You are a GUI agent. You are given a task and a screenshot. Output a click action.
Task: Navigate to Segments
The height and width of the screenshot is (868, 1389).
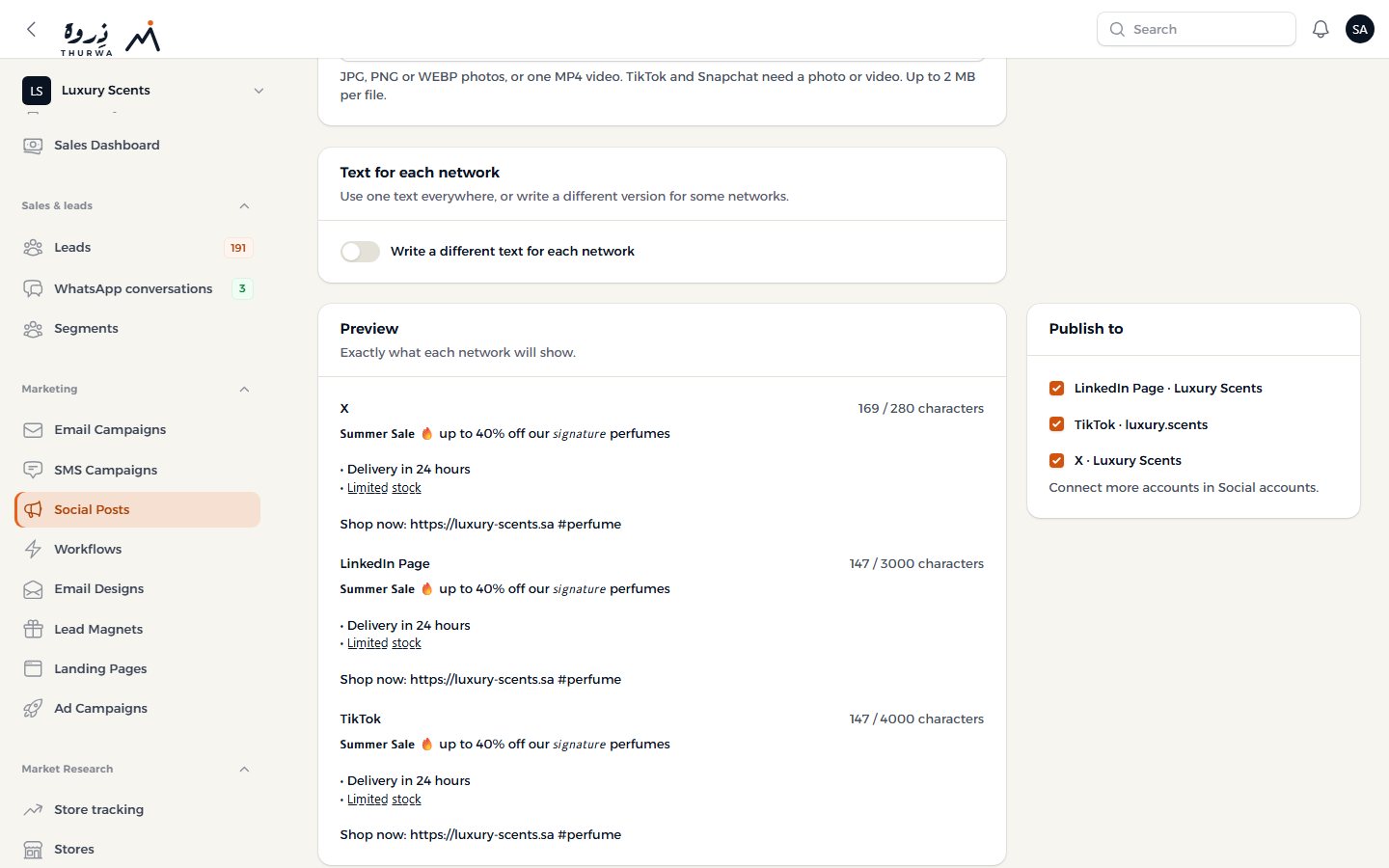(138, 329)
